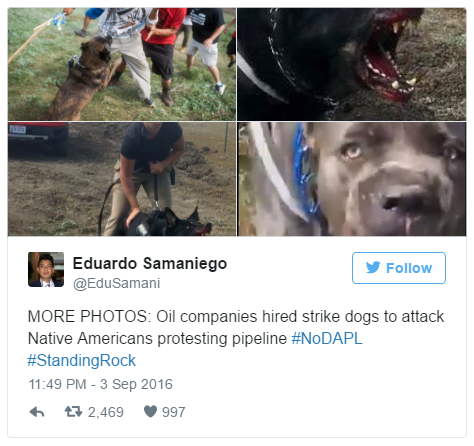Open the photo of handler holding black dog
Screen dimensions: 474x446
[x=122, y=179]
